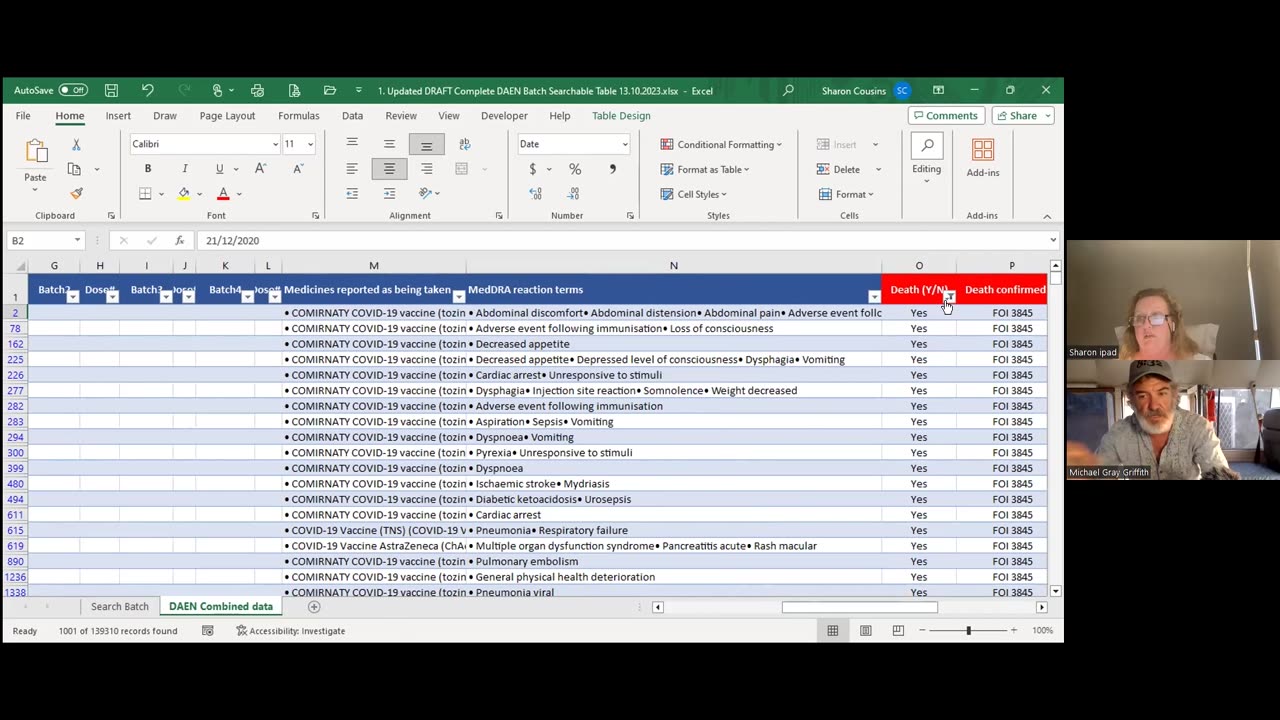Click the Cut scissors icon

point(75,145)
